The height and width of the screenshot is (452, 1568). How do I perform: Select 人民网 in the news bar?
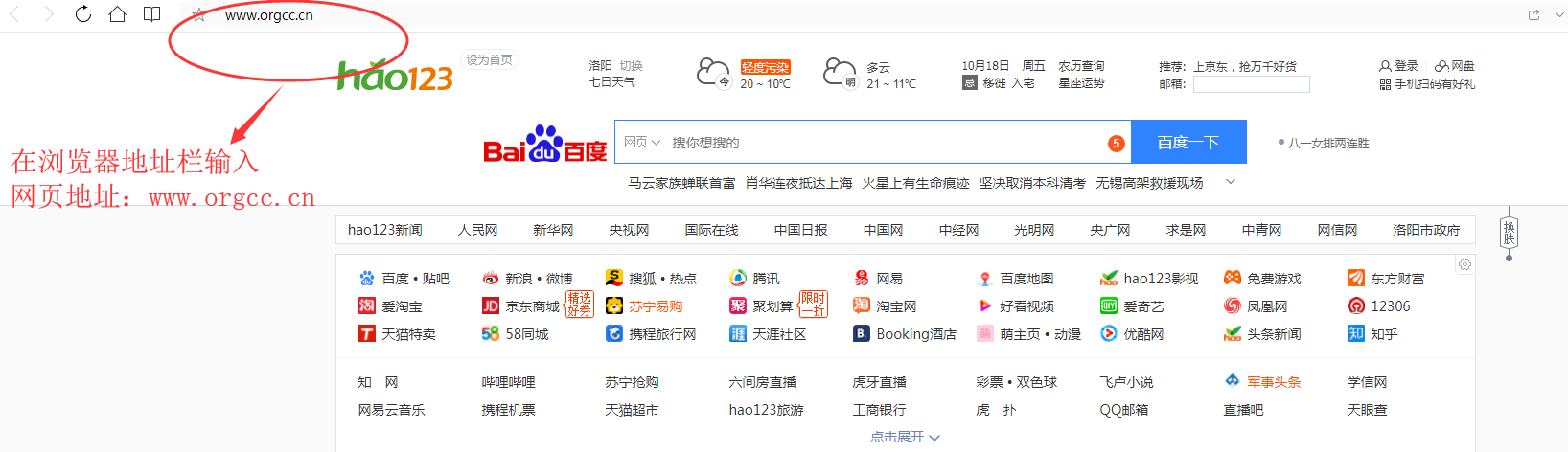click(477, 230)
